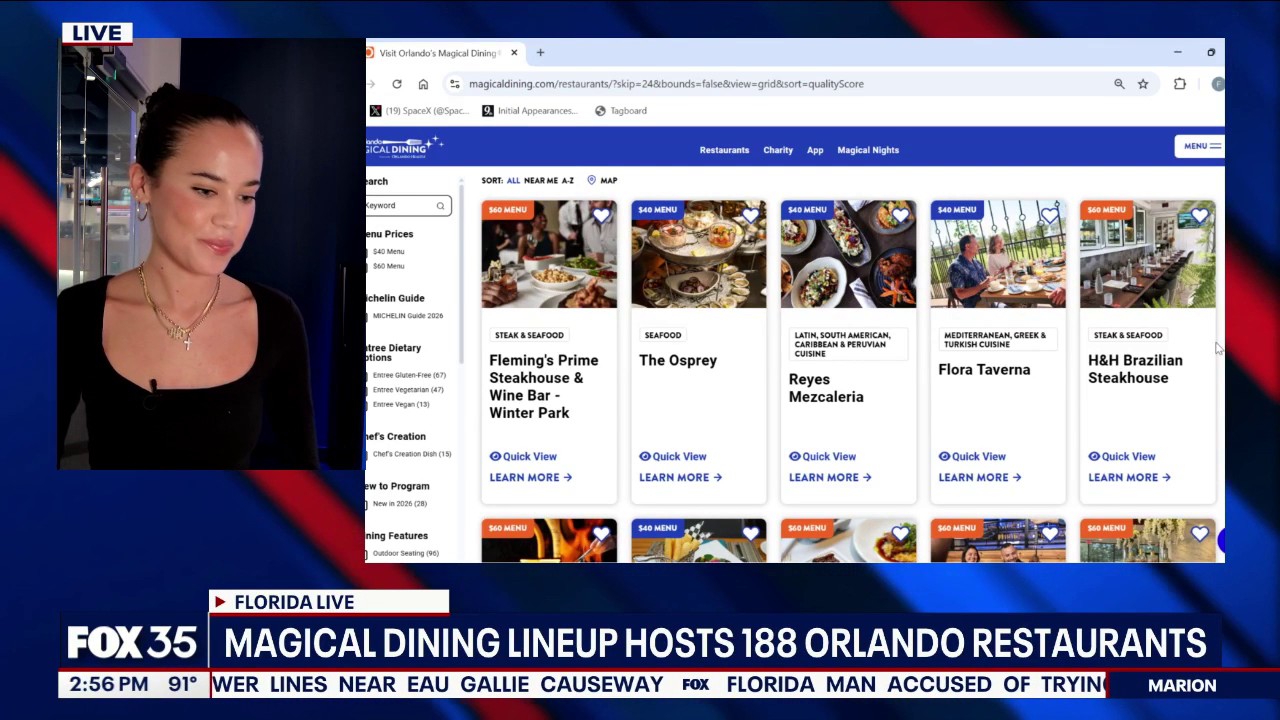Sort restaurants A-Z

pyautogui.click(x=568, y=181)
